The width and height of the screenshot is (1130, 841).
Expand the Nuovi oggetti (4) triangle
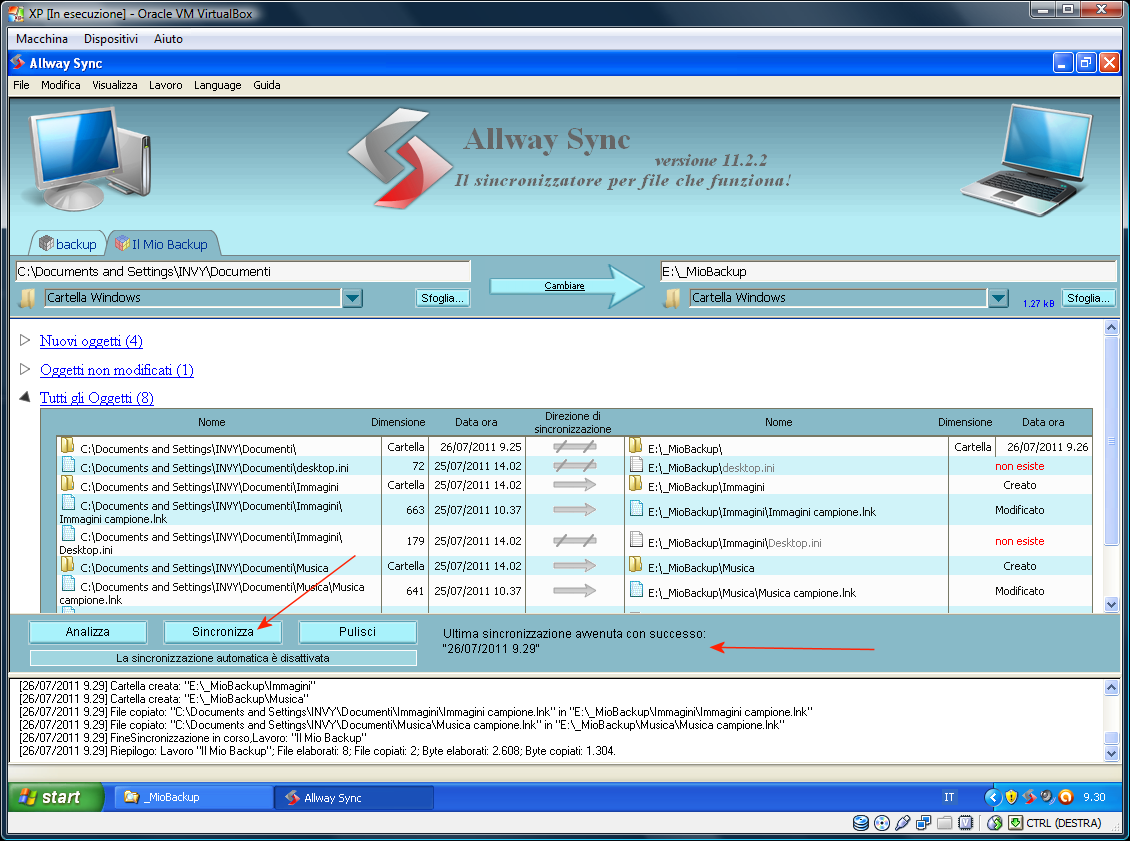[x=25, y=340]
